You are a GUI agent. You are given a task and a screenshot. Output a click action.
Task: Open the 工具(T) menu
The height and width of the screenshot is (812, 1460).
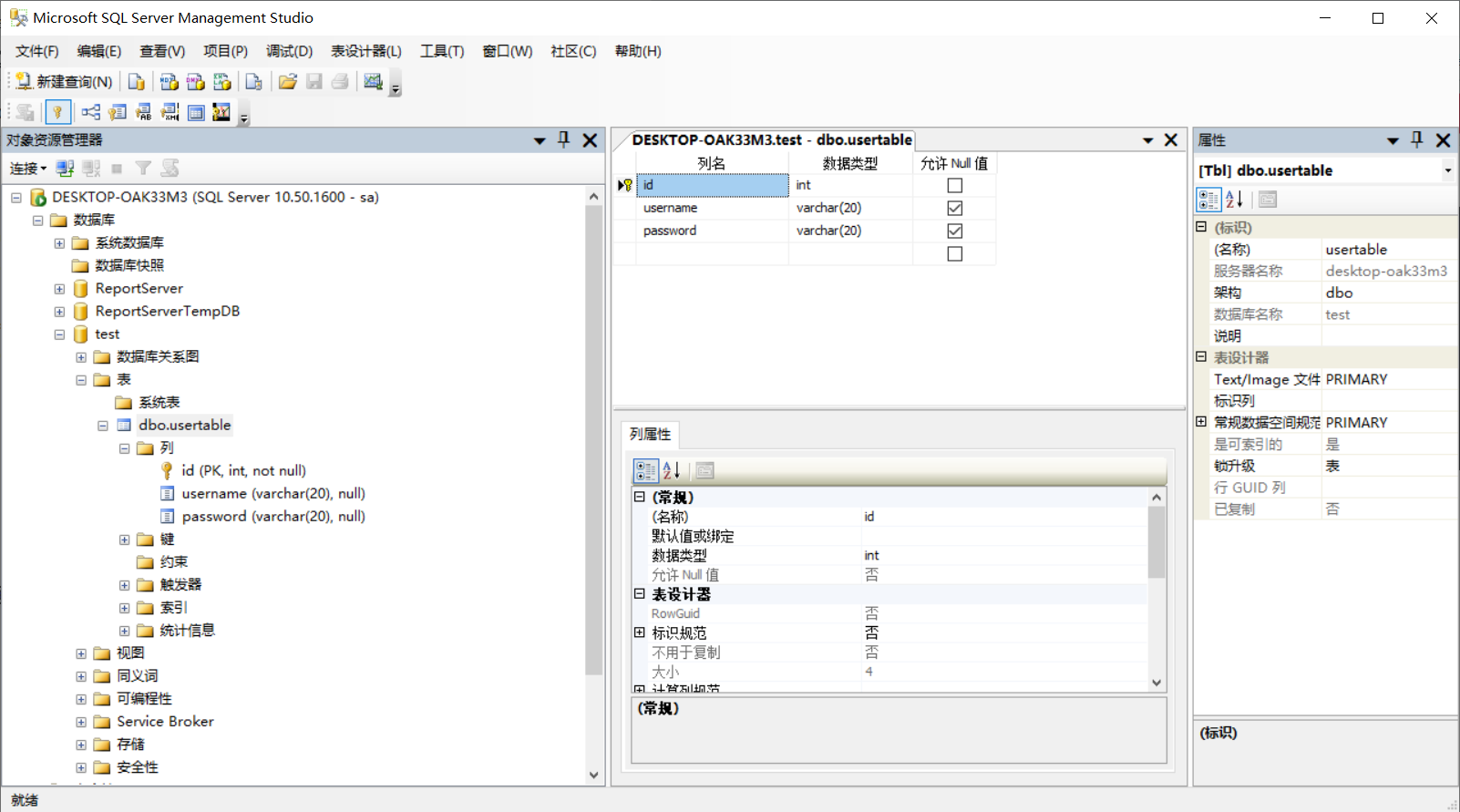(x=442, y=51)
